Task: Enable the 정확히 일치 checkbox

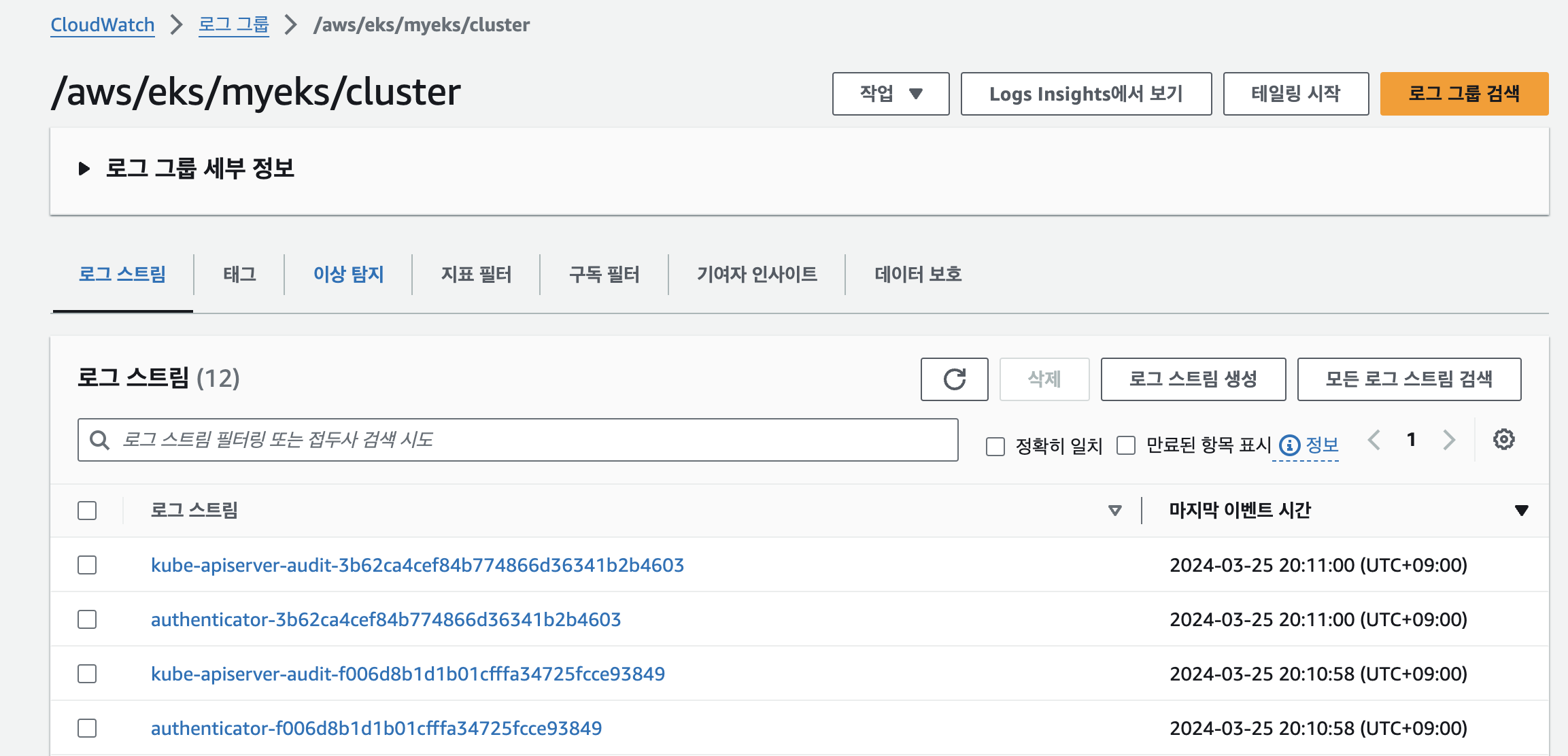Action: tap(995, 447)
